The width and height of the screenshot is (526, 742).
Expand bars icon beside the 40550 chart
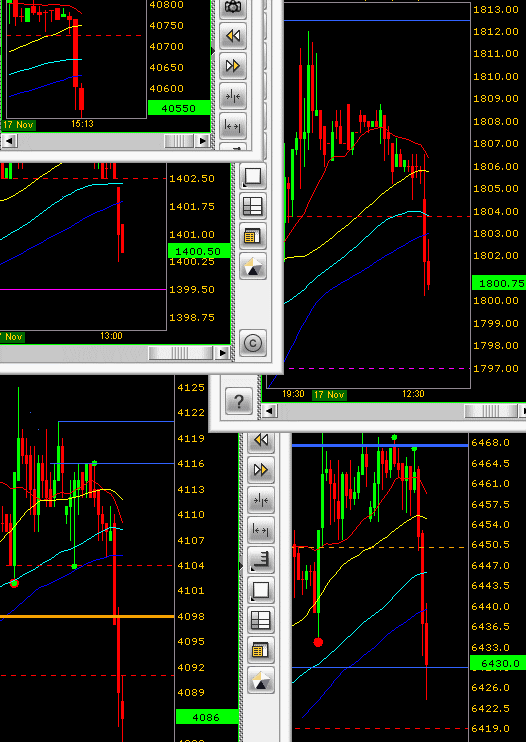tap(233, 126)
